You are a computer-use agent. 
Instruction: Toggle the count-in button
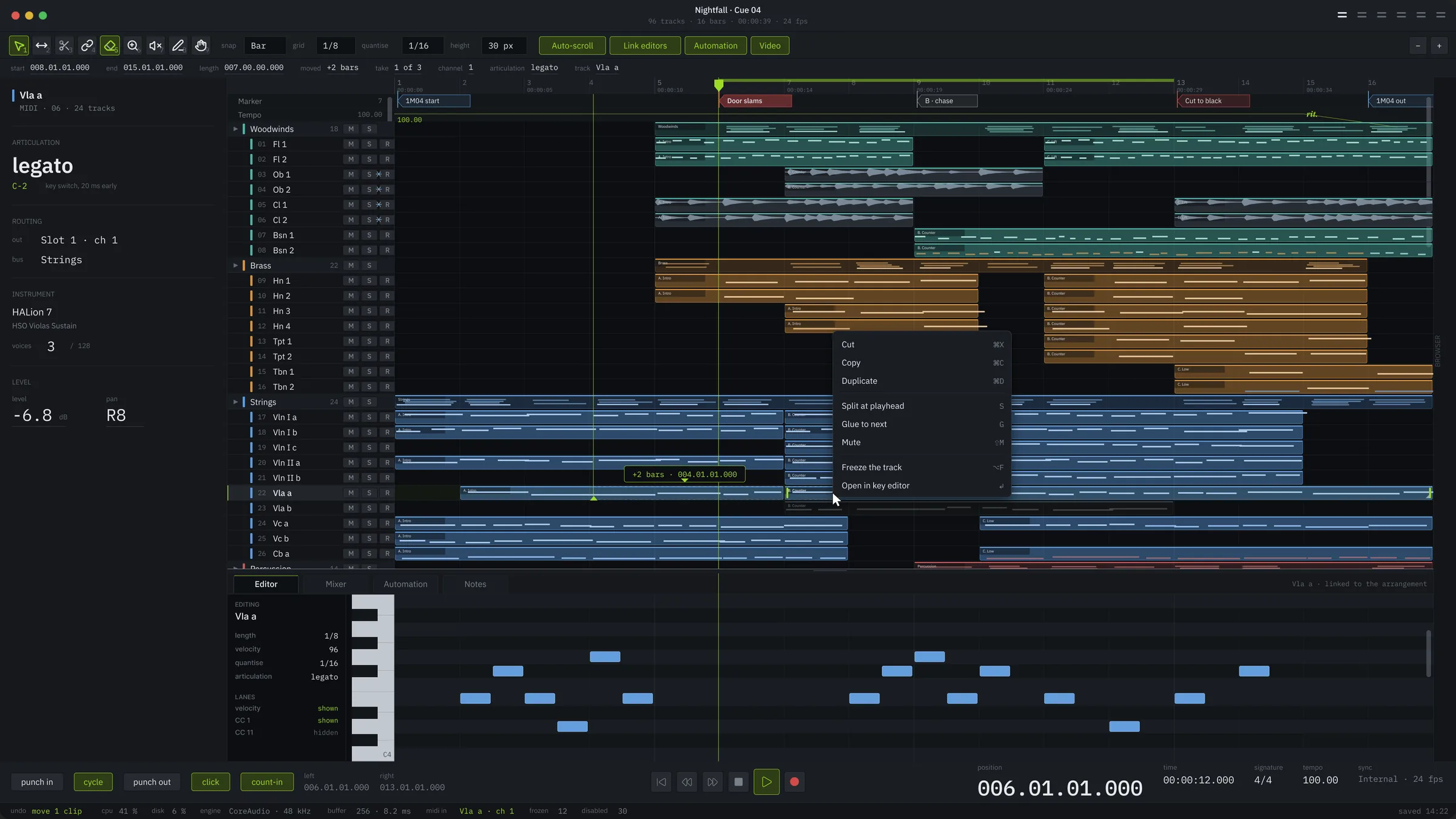[x=267, y=782]
